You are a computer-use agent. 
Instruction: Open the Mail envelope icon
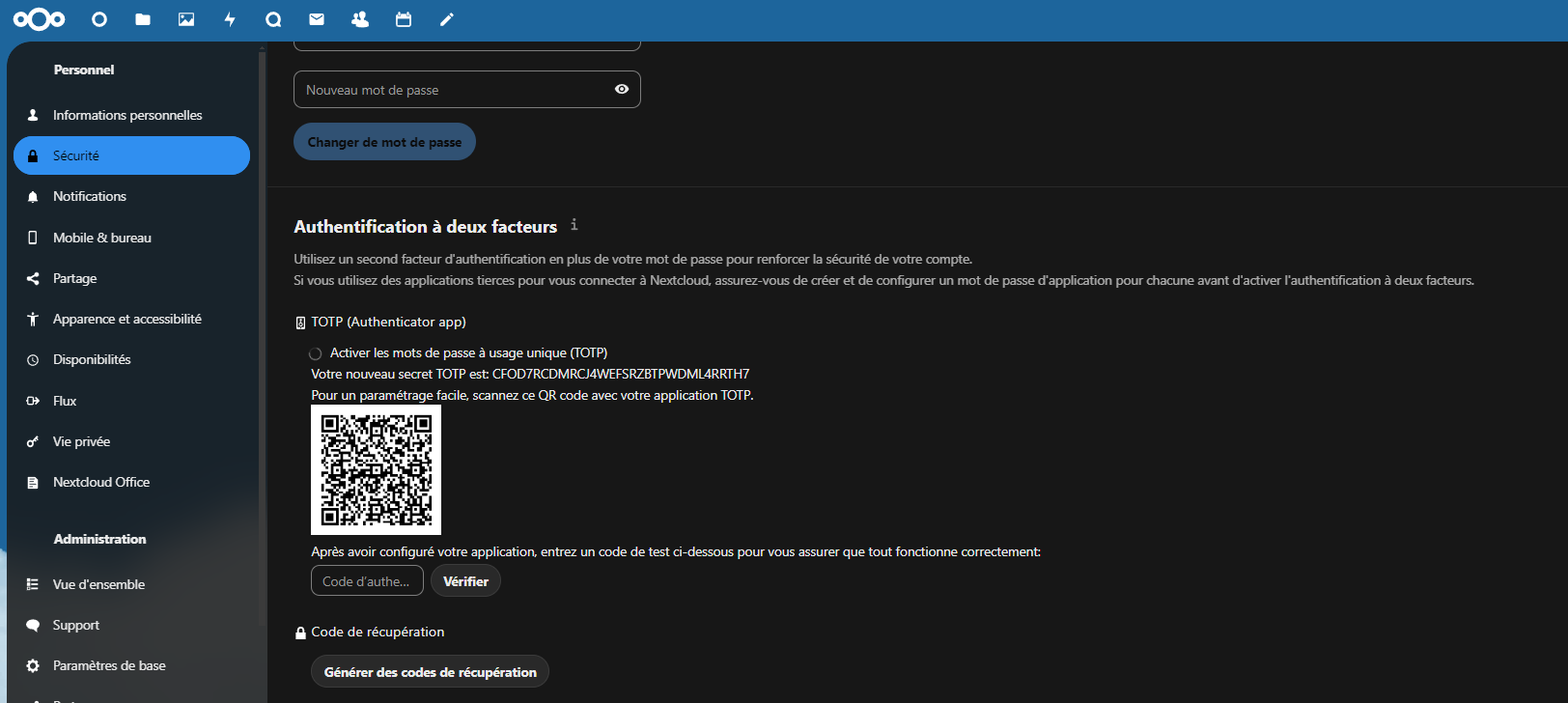click(x=317, y=19)
